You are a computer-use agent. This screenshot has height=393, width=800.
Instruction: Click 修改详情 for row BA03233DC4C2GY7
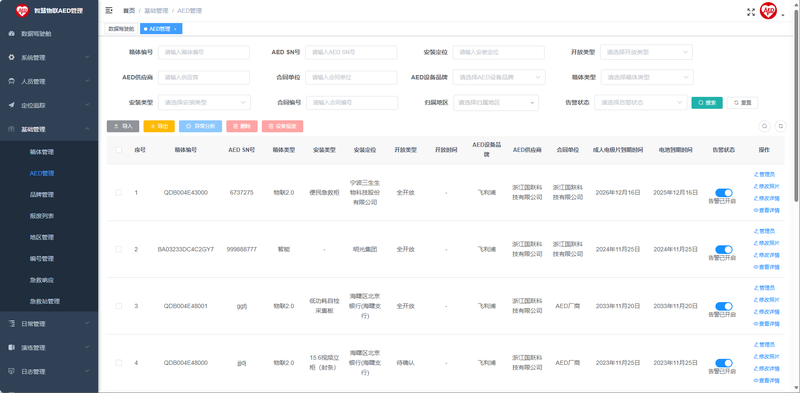point(766,255)
